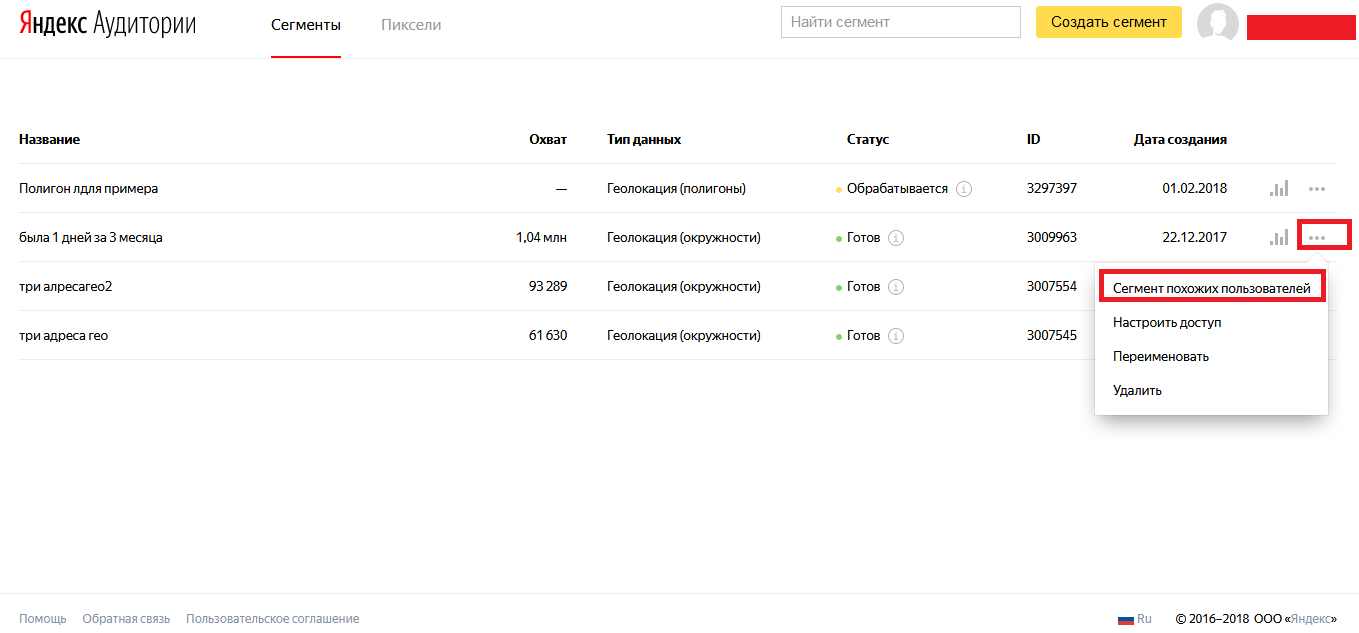Viewport: 1359px width, 633px height.
Task: Select segment name была 1 дней за 3 месяца
Action: [91, 238]
